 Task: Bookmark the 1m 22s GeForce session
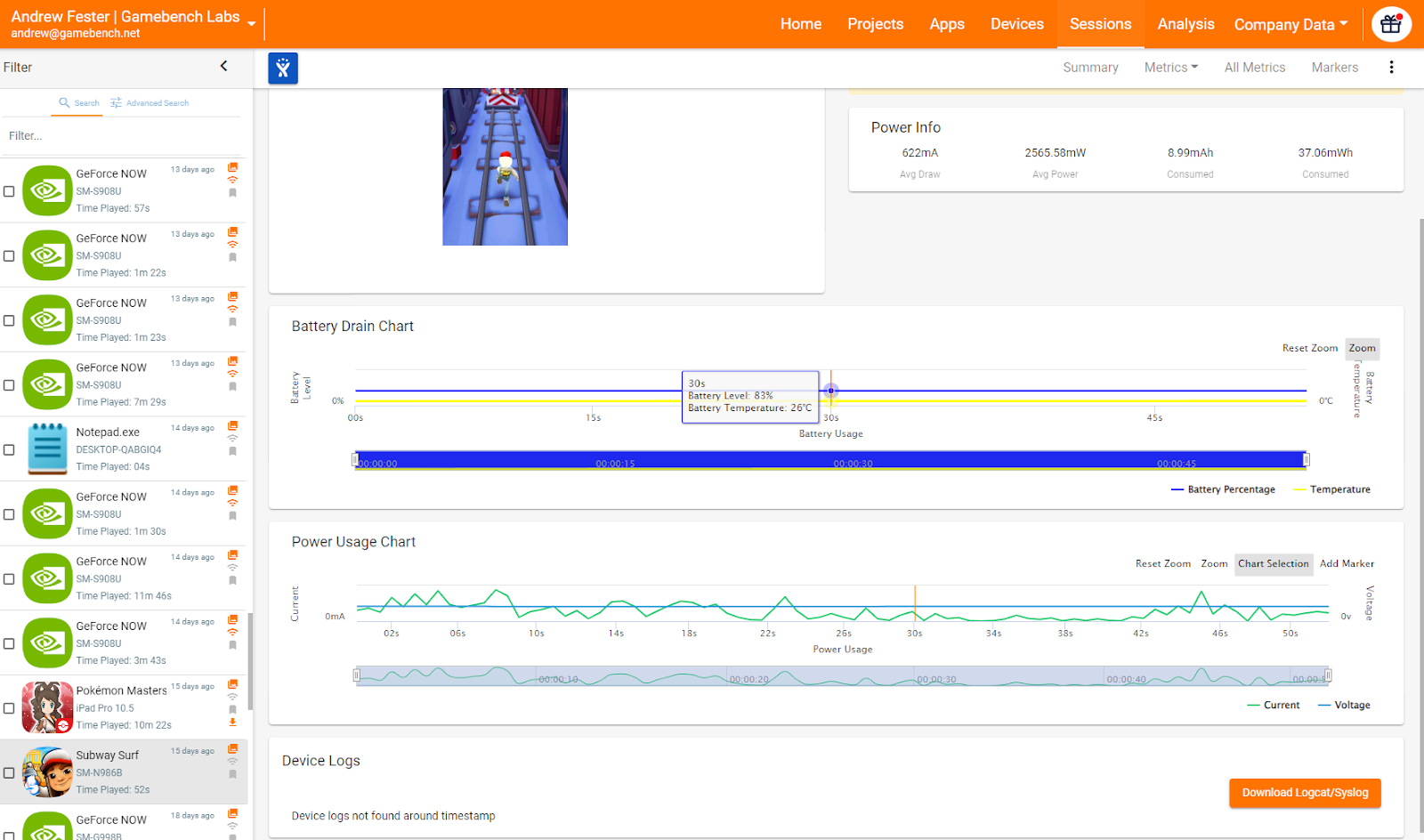(232, 257)
